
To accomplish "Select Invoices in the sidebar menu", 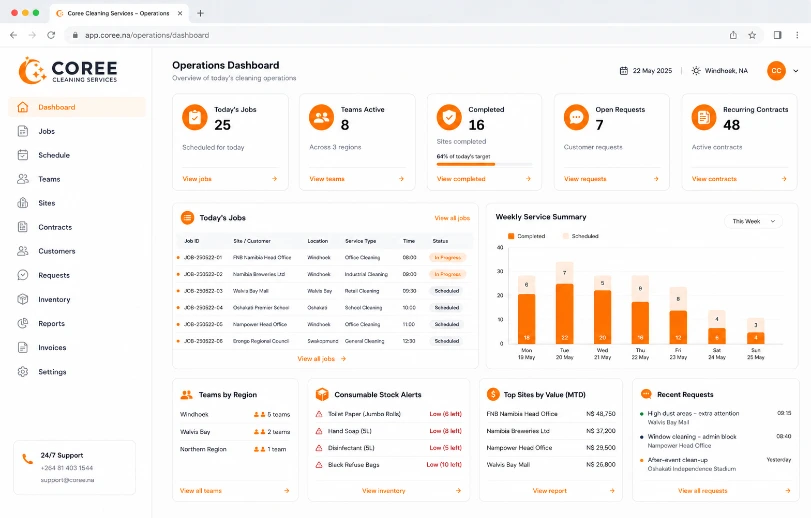I will (77, 347).
